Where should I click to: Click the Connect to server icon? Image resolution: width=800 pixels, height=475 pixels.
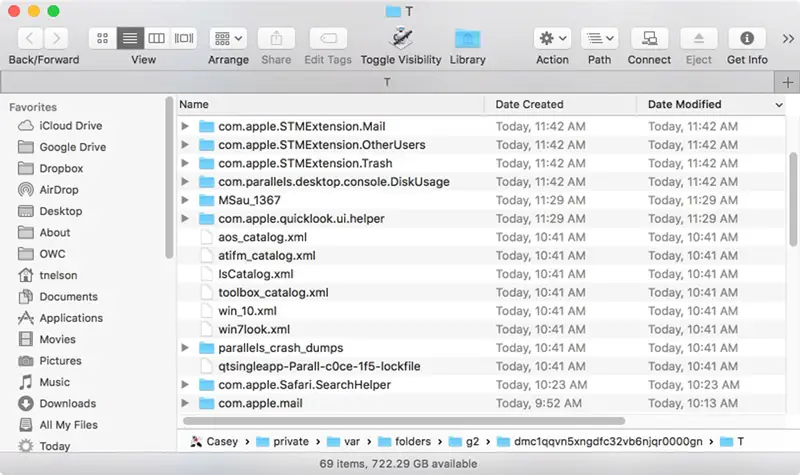point(649,38)
